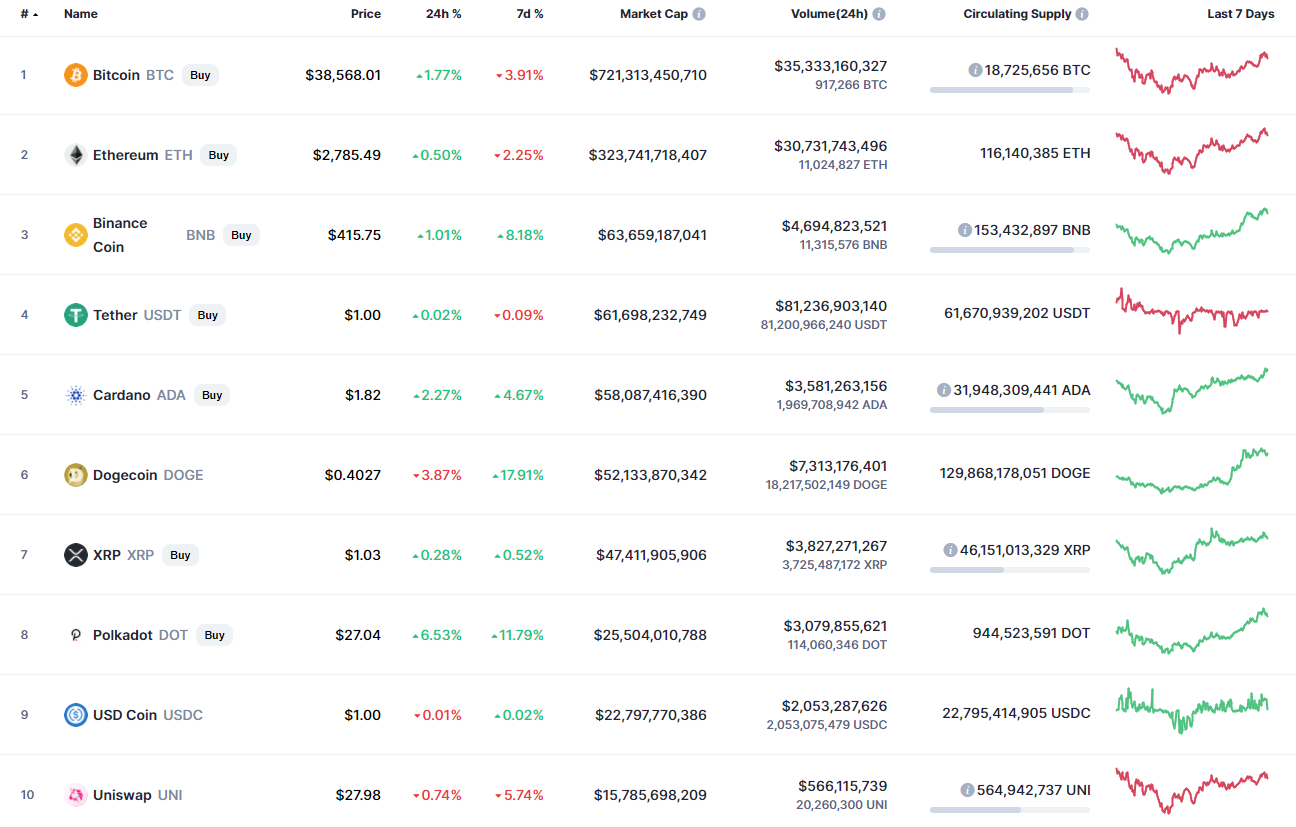Screen dimensions: 1296x827
Task: Click the Uniswap pink unicorn icon
Action: 76,795
